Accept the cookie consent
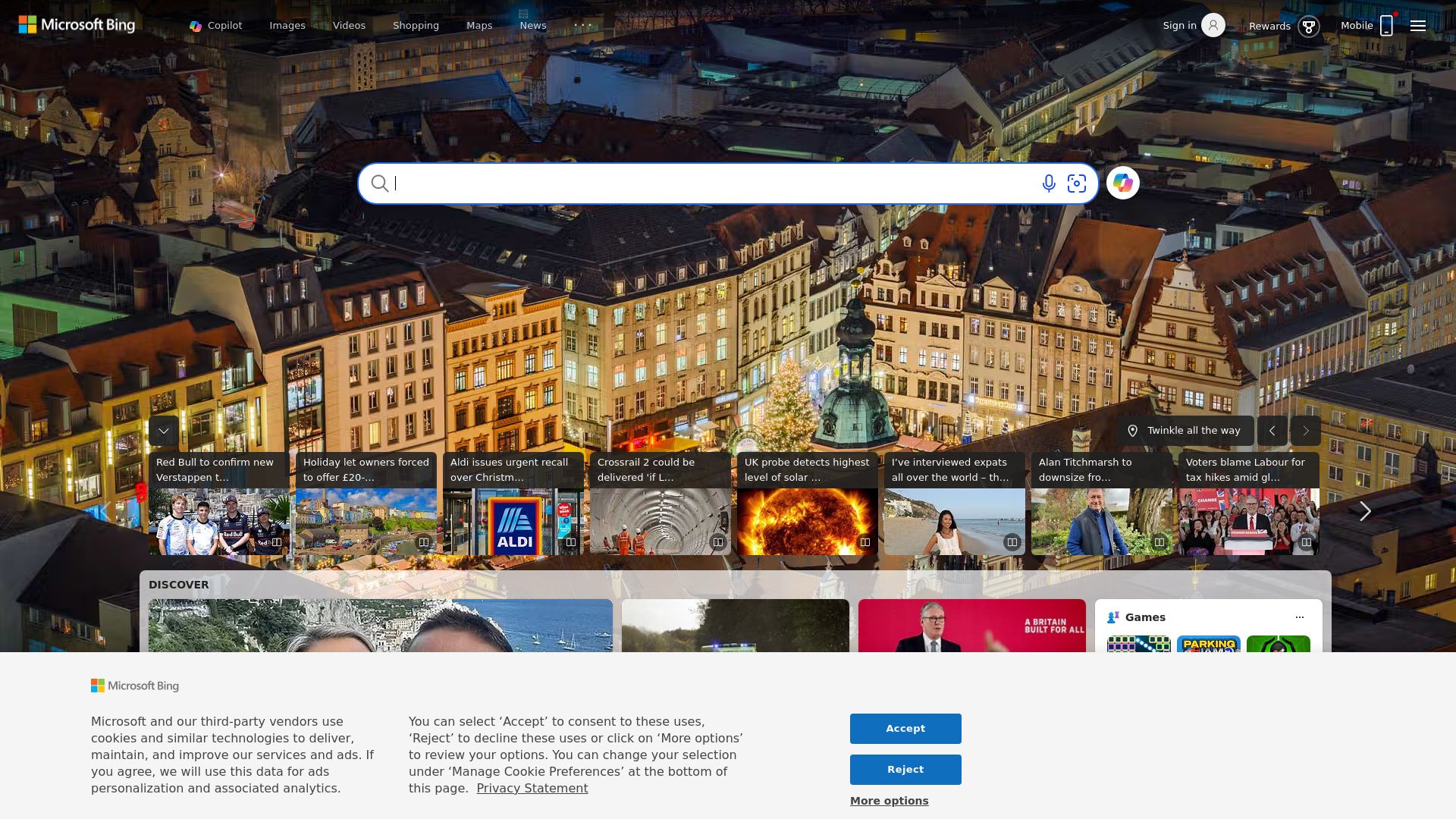This screenshot has width=1456, height=819. coord(905,728)
